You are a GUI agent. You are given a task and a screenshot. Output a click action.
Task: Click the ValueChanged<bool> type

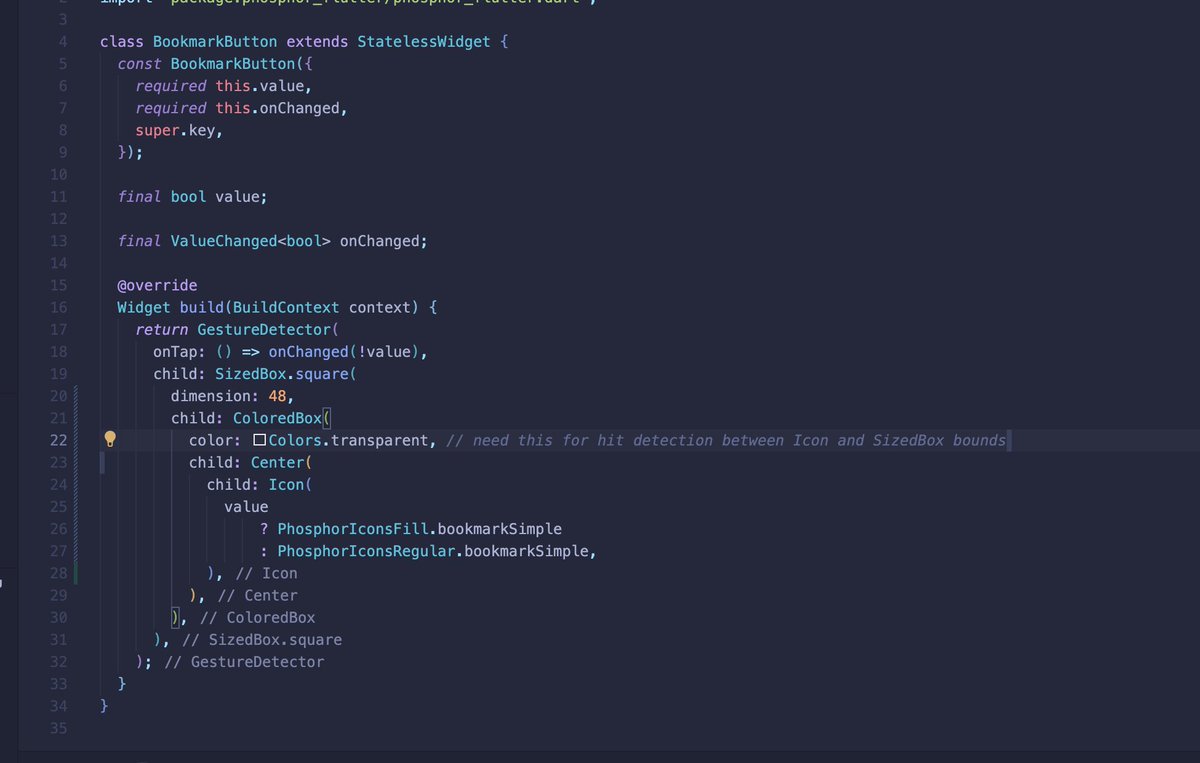250,241
